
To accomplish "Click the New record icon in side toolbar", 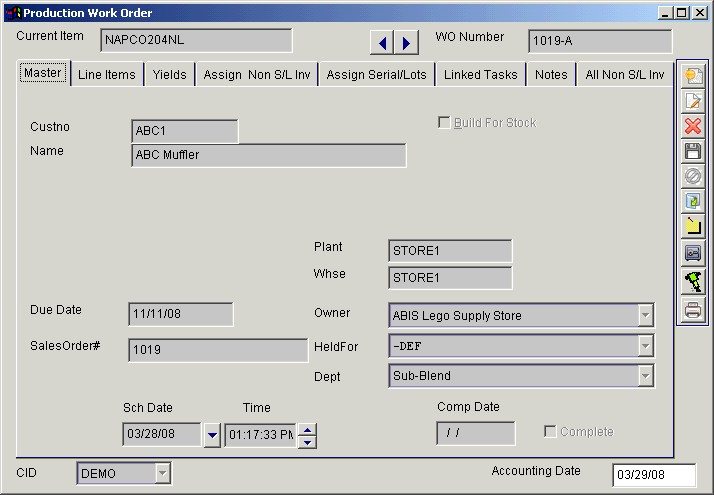I will coord(692,76).
